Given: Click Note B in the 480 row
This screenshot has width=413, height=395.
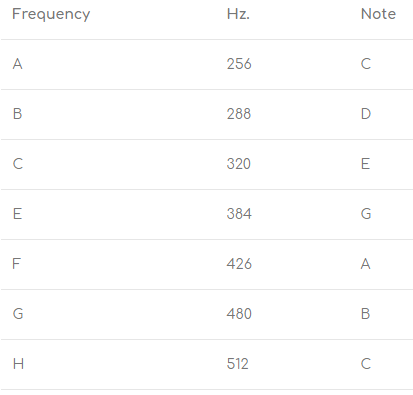Looking at the screenshot, I should pyautogui.click(x=365, y=314).
